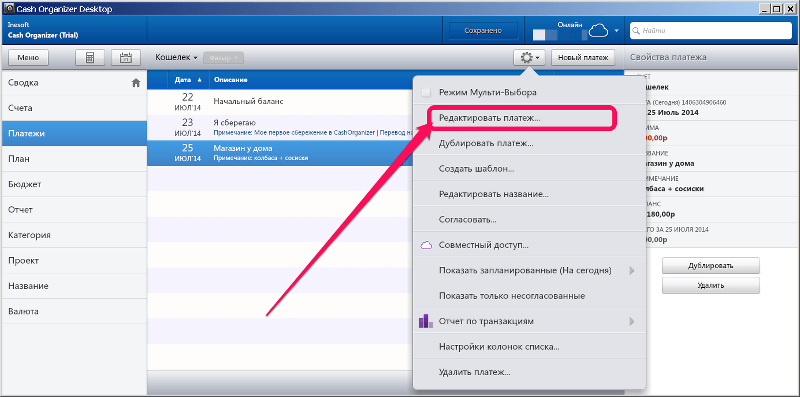Open the calendar icon in toolbar

(126, 58)
